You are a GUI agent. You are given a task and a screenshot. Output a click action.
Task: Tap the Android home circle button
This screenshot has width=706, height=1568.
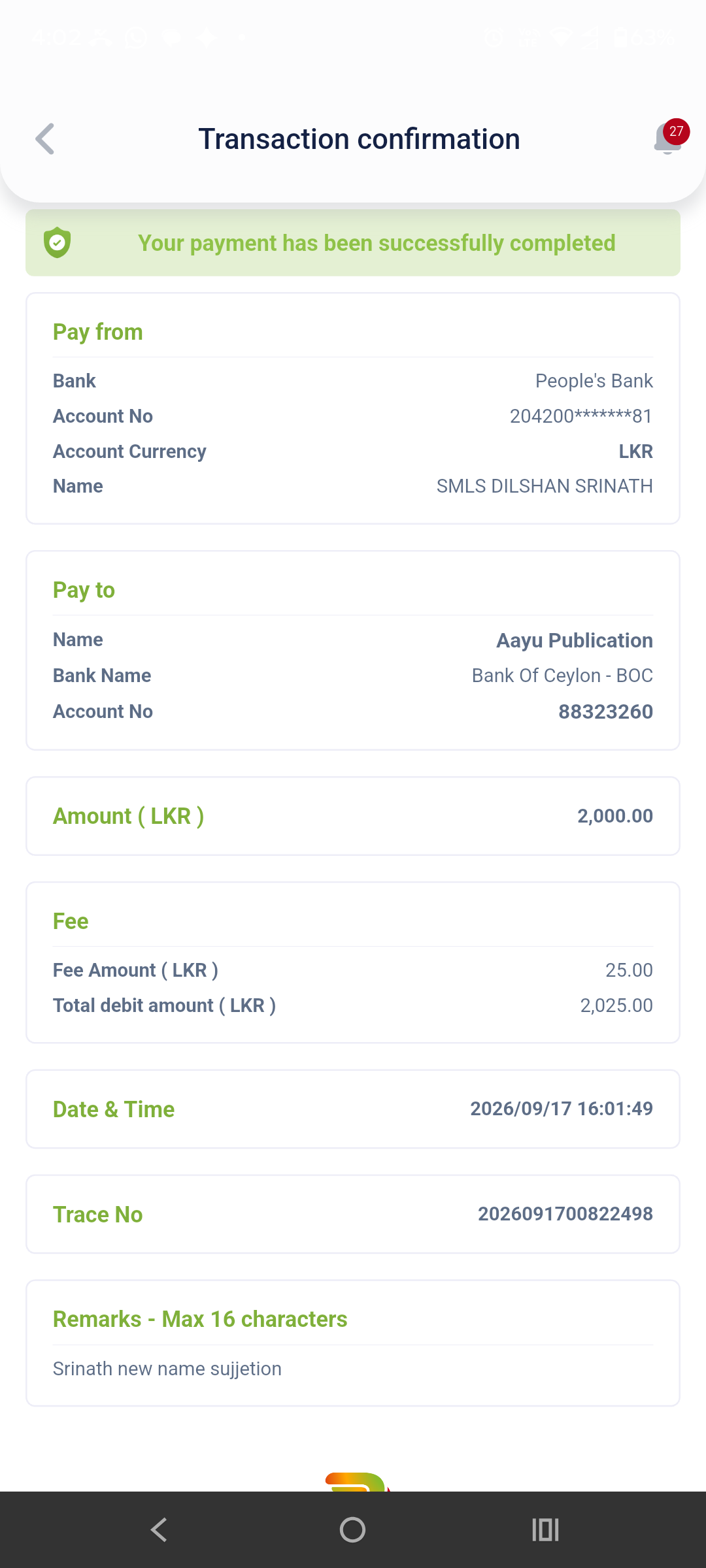tap(352, 1529)
